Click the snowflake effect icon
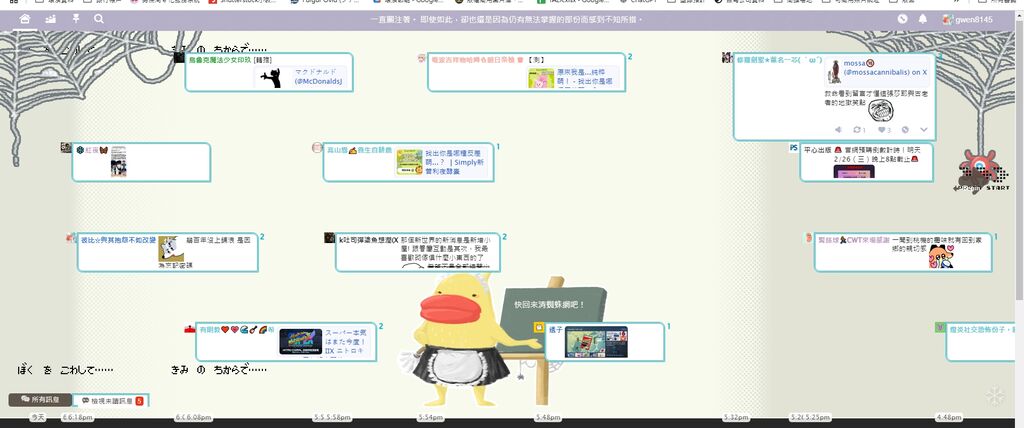The image size is (1024, 428). point(995,395)
